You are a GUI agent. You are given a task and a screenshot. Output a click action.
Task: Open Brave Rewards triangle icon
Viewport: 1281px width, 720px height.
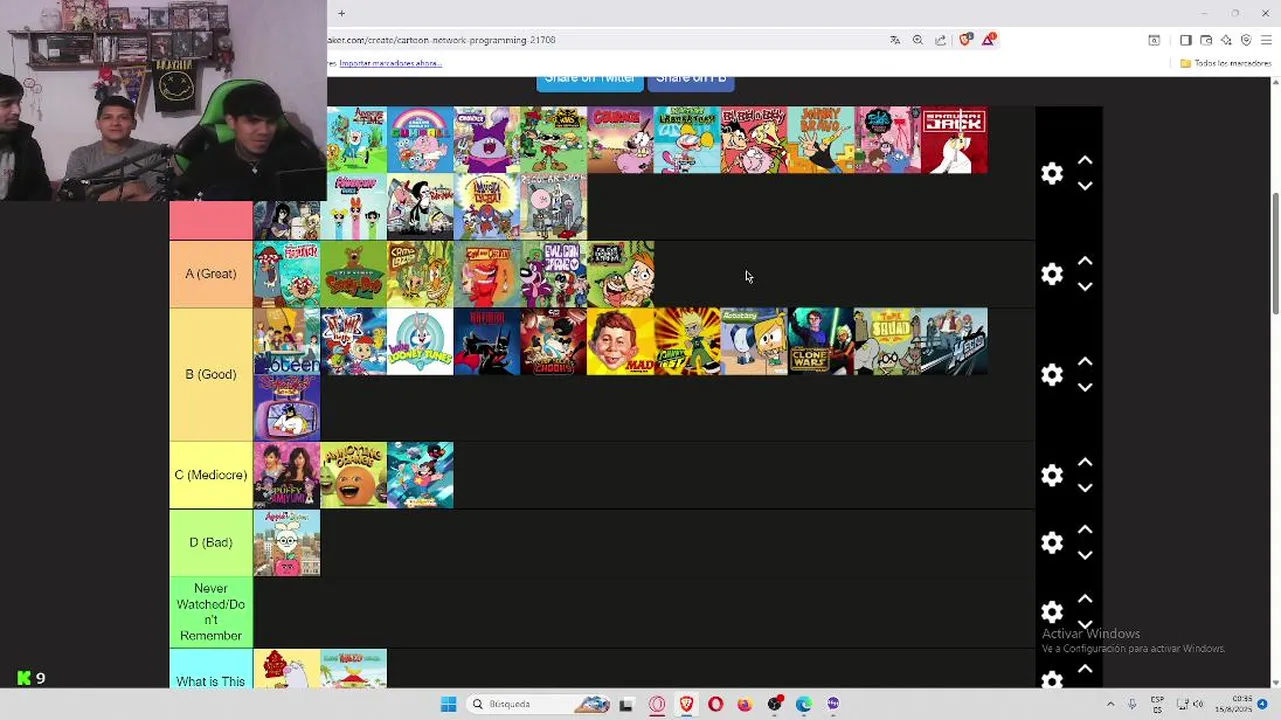tap(988, 40)
